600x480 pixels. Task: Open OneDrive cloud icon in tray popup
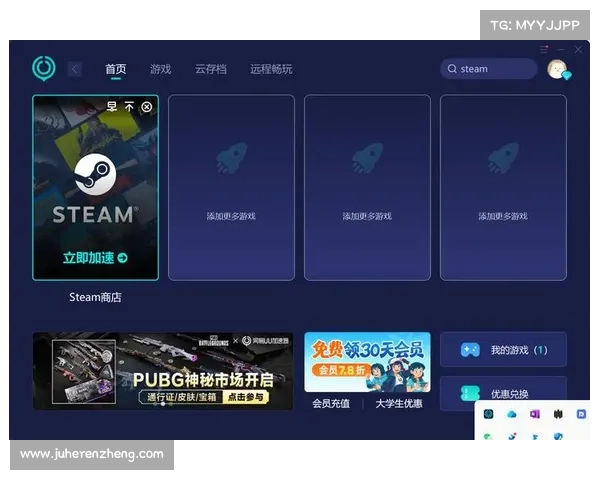512,414
